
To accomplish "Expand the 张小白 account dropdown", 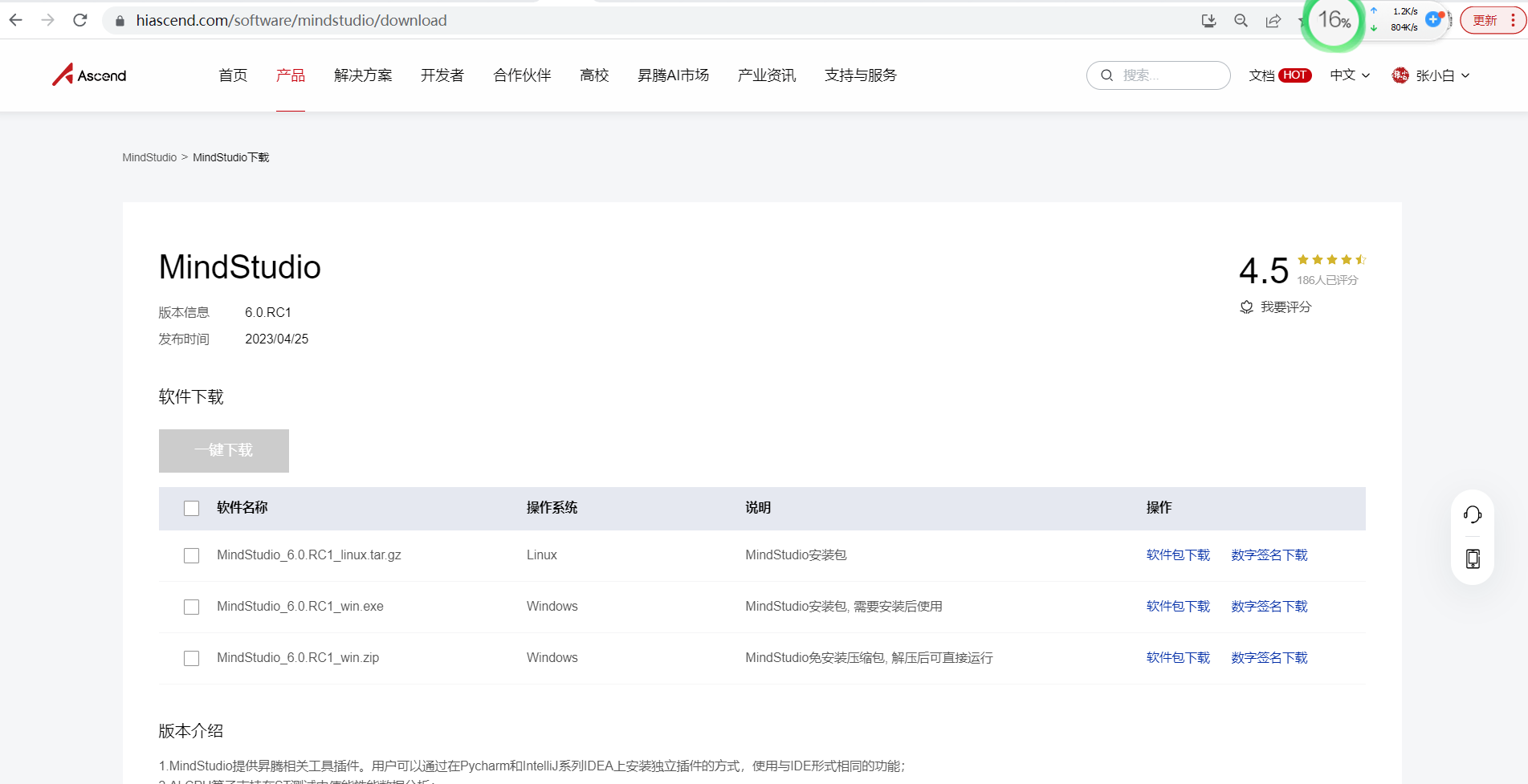I will click(x=1443, y=75).
